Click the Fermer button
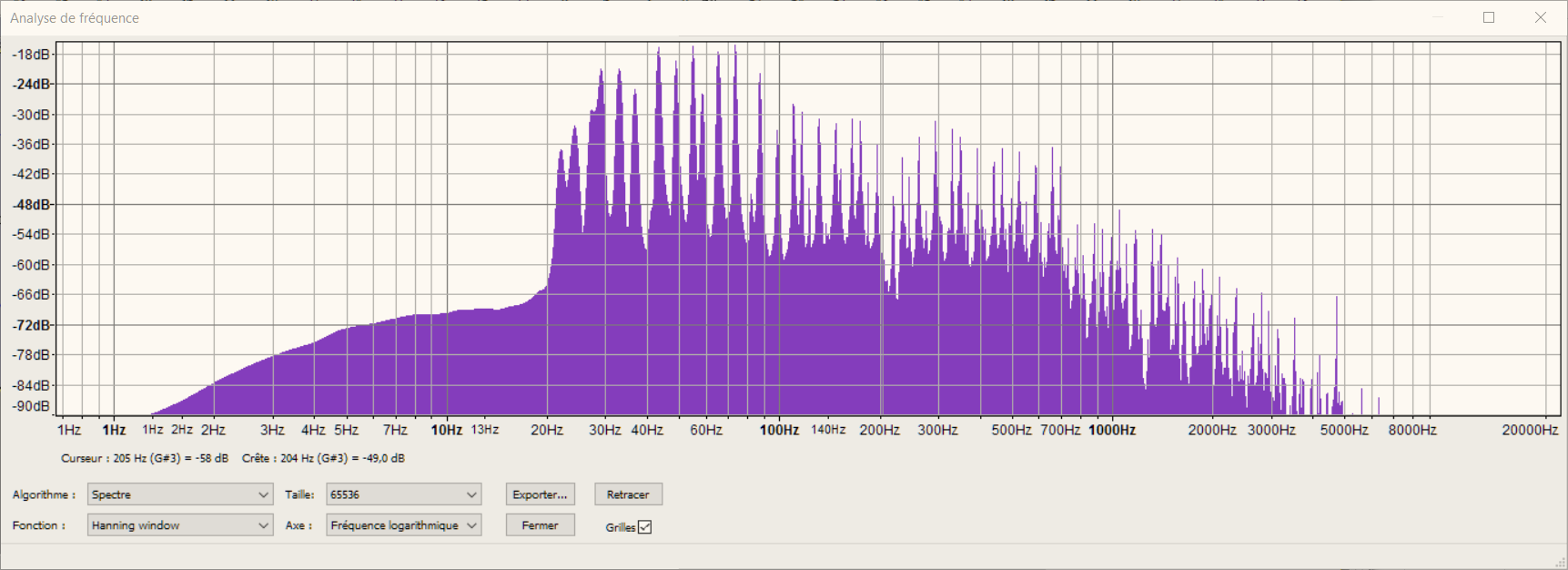The width and height of the screenshot is (1568, 570). [541, 525]
